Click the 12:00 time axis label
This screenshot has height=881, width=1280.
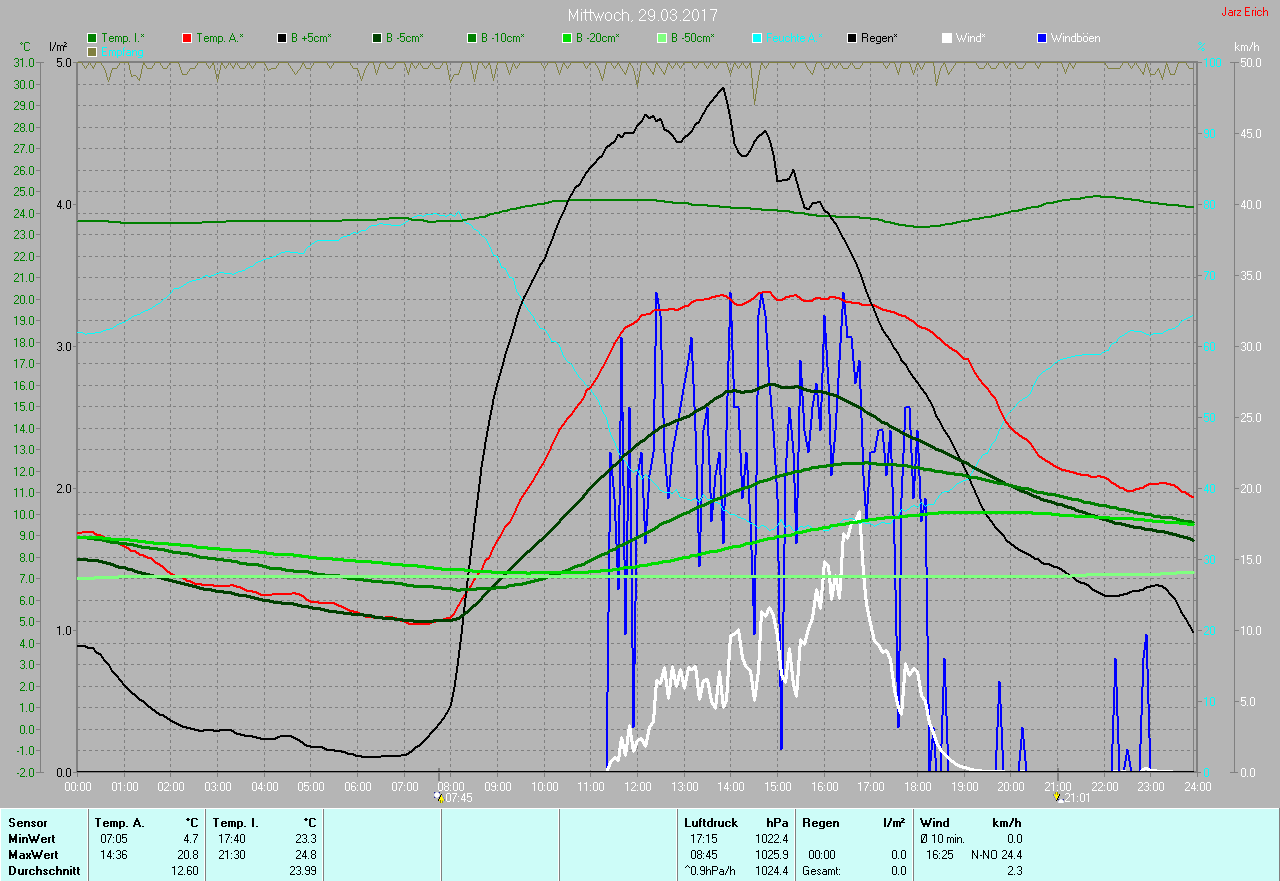638,787
